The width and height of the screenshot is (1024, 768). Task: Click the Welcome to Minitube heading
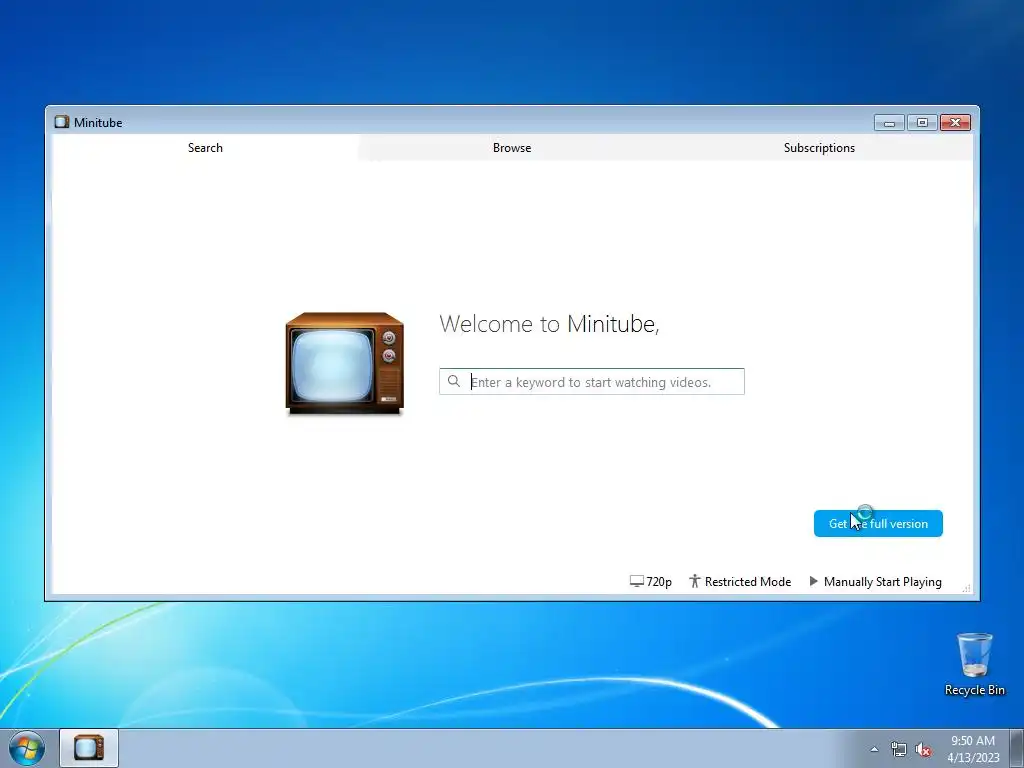(x=549, y=324)
